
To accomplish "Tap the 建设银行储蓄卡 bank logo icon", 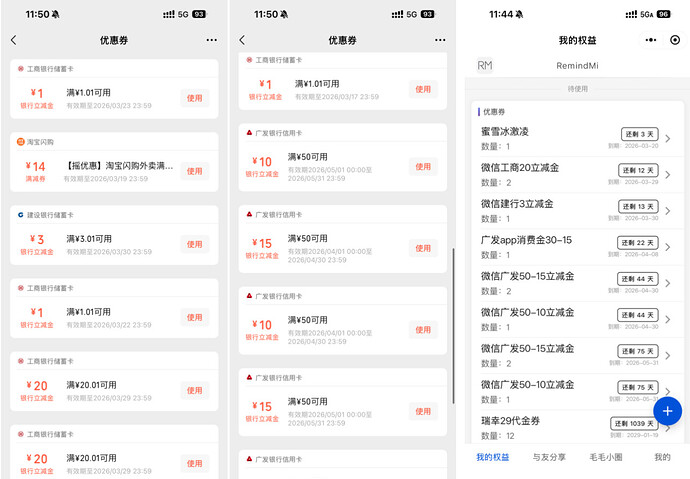I will coord(20,214).
